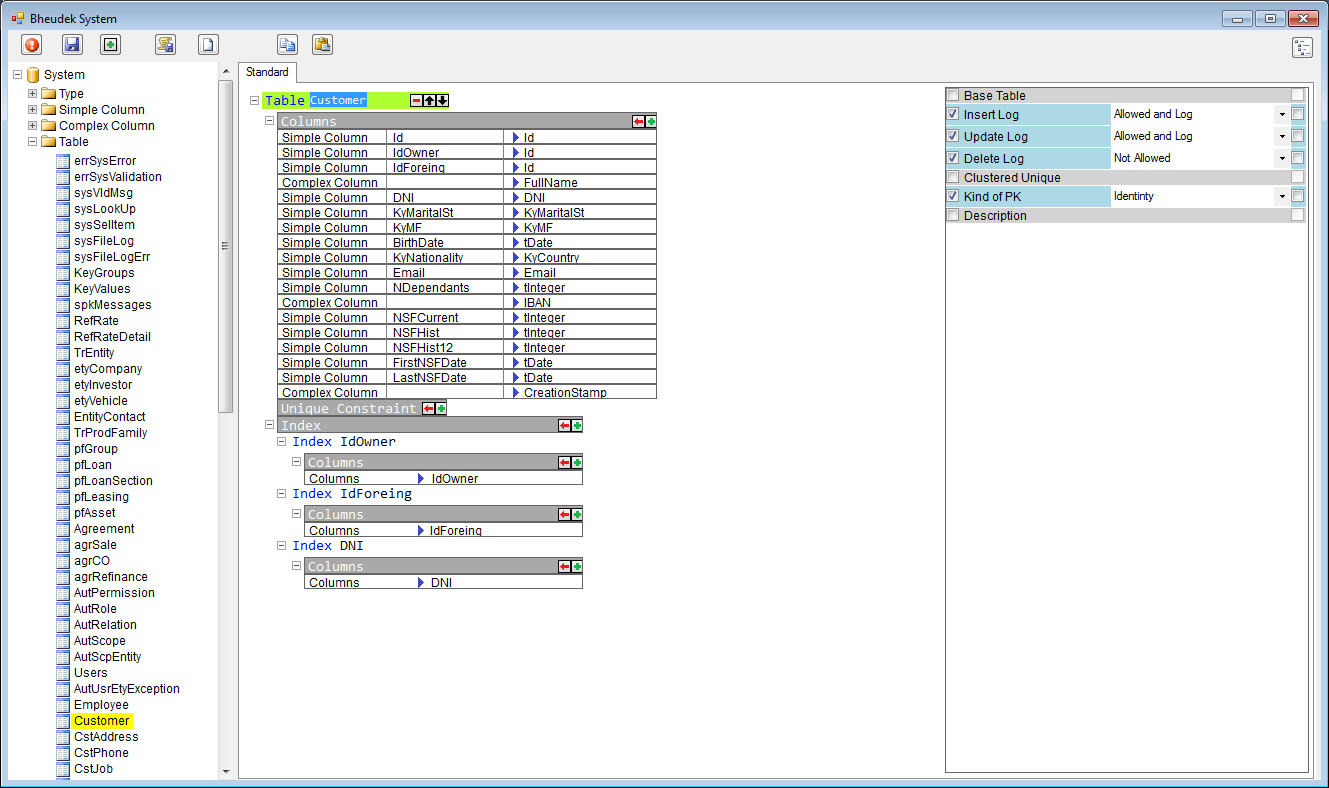Screen dimensions: 1329x788
Task: Click the green plus add toolbar icon
Action: [x=110, y=45]
